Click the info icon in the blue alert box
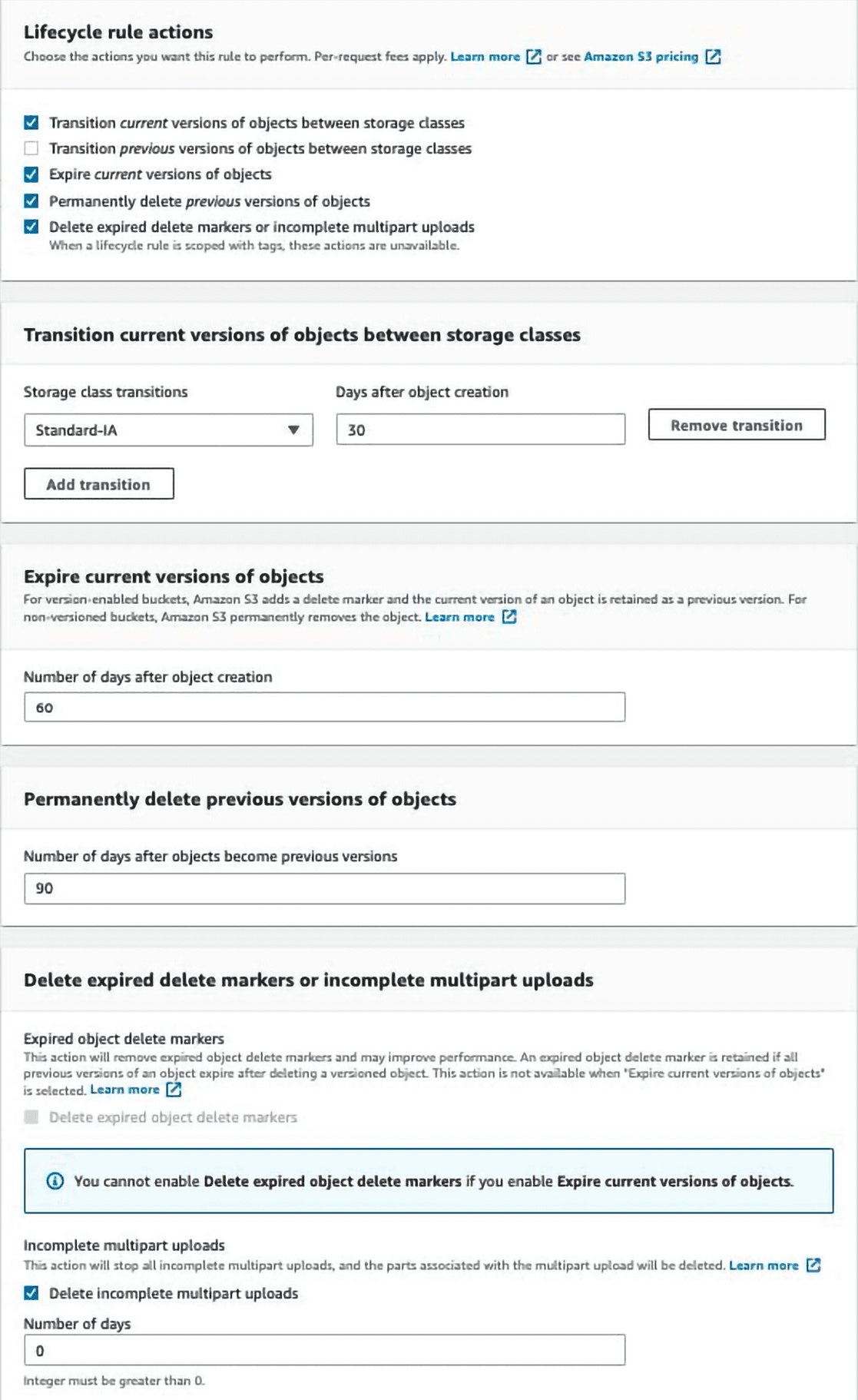This screenshot has height=1400, width=858. pyautogui.click(x=55, y=1181)
